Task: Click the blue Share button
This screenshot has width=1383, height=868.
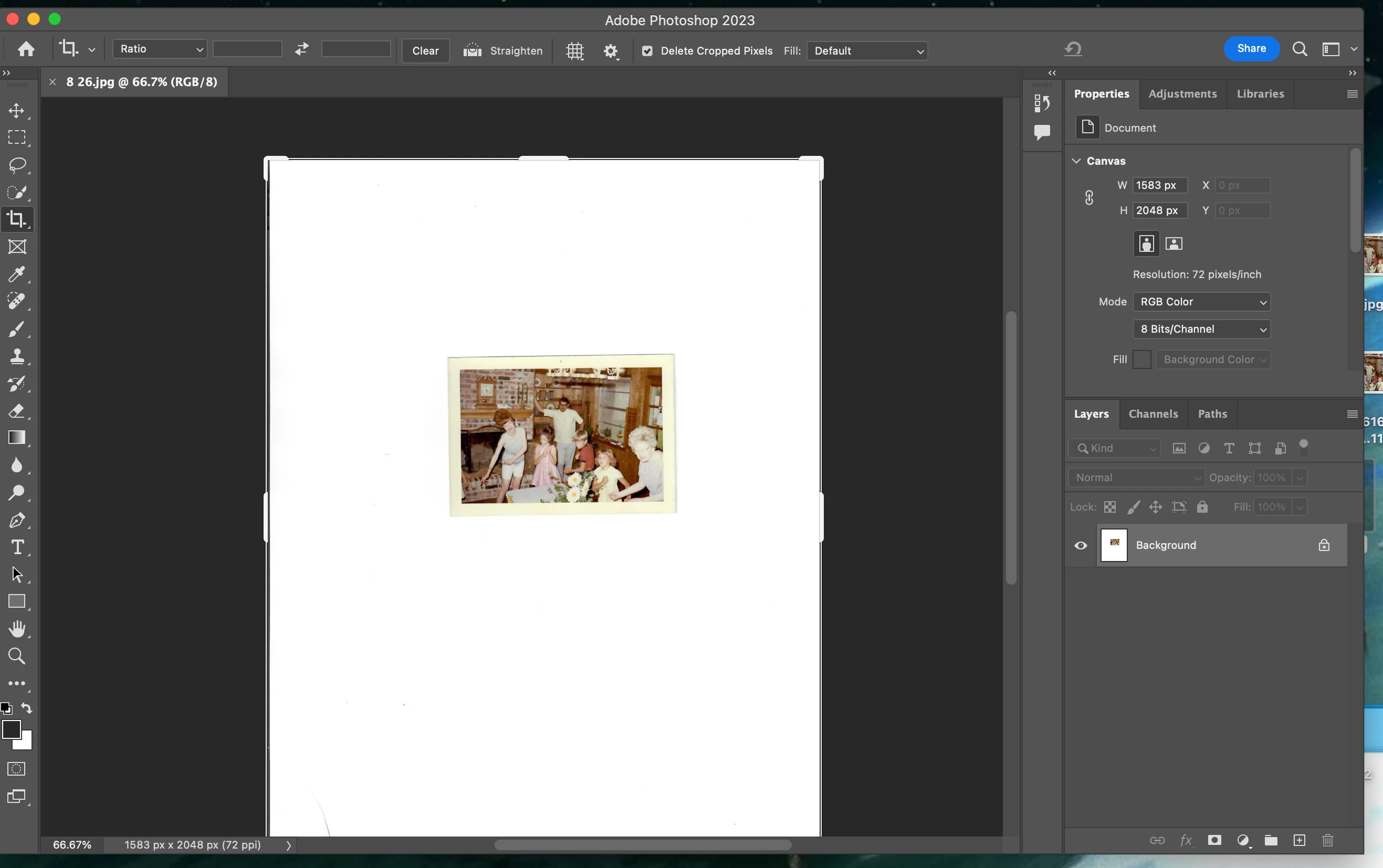Action: (x=1251, y=49)
